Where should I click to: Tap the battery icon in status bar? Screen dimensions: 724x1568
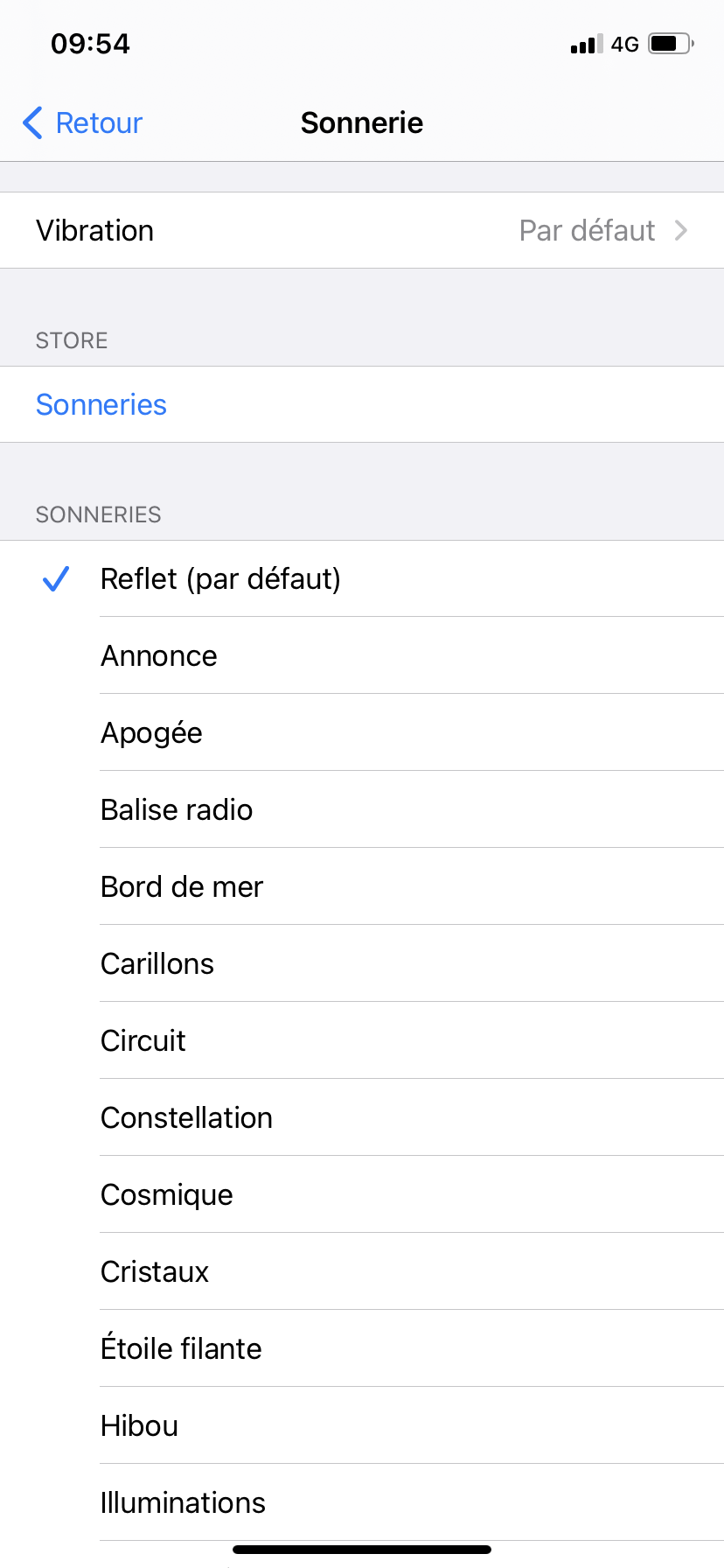click(671, 44)
